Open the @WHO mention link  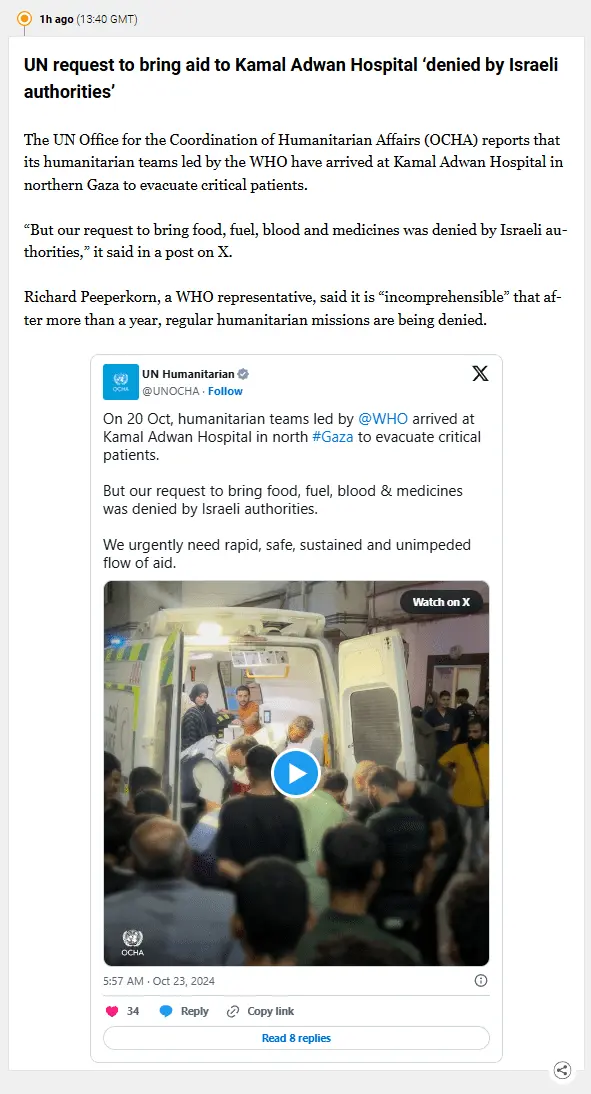[383, 419]
